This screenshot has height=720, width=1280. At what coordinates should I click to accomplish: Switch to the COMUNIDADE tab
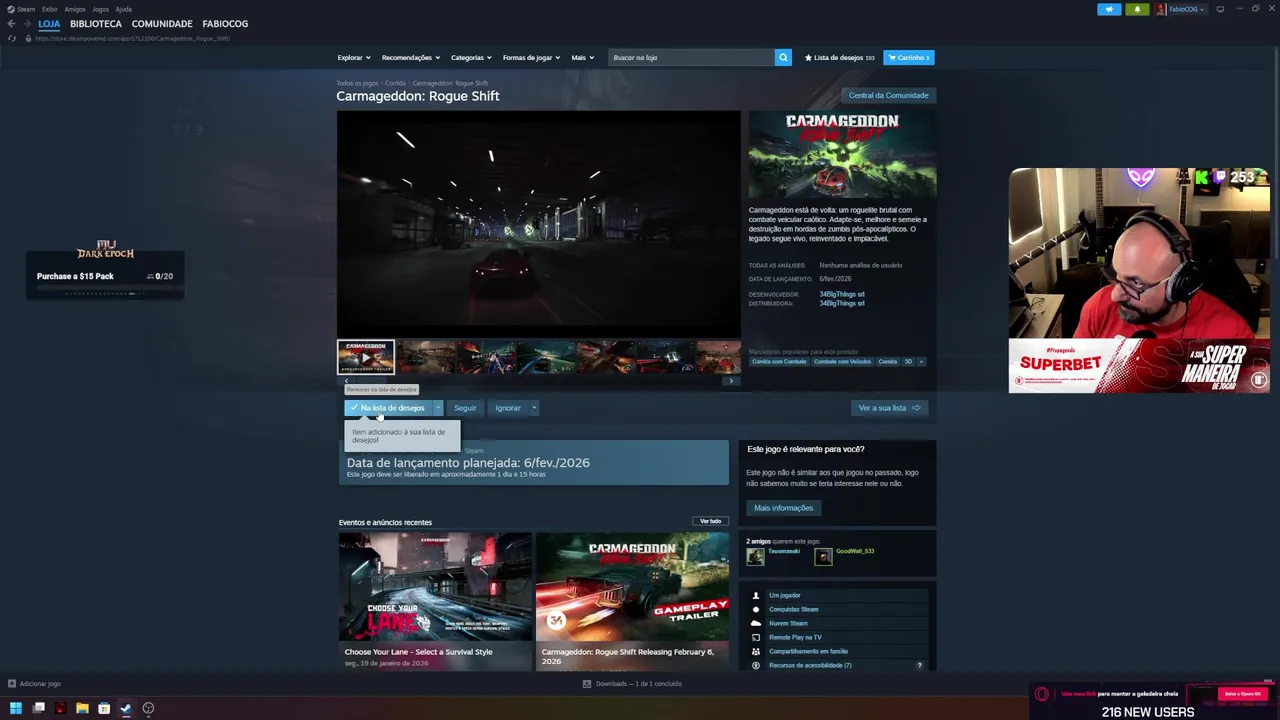162,24
